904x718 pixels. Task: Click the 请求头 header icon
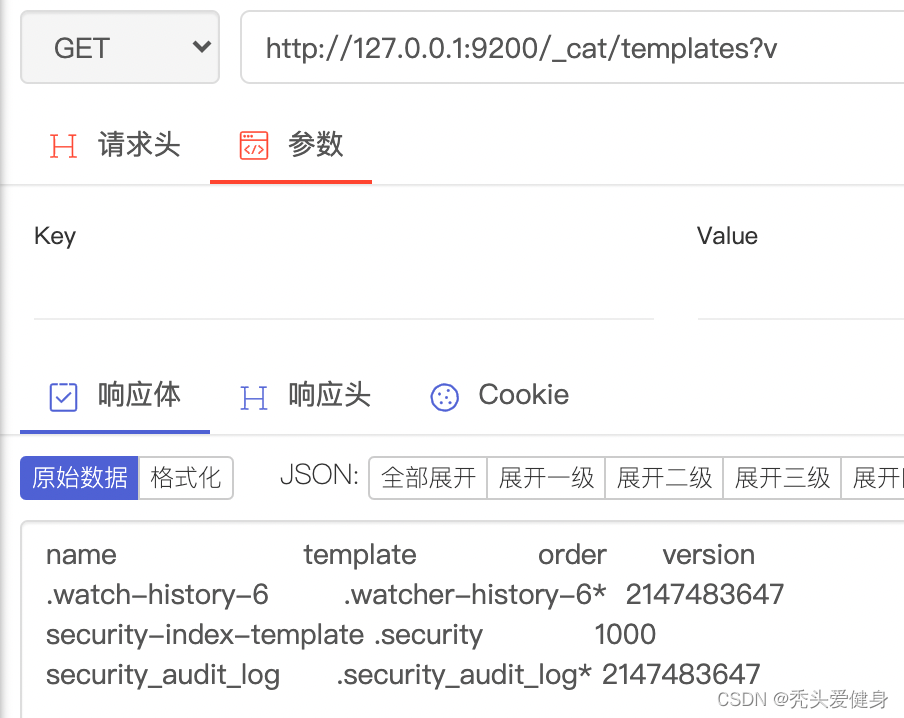pyautogui.click(x=64, y=146)
